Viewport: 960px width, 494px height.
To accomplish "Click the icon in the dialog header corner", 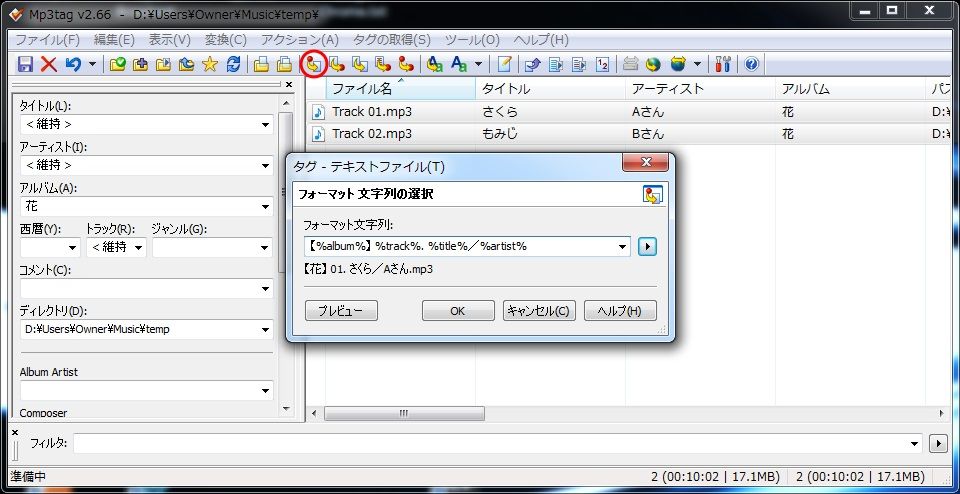I will tap(653, 195).
